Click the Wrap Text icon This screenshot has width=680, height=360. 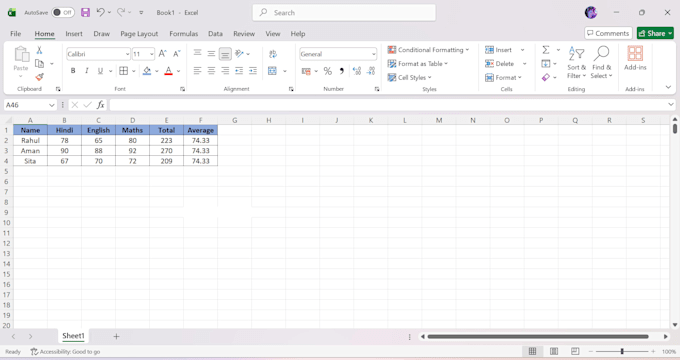tap(273, 54)
